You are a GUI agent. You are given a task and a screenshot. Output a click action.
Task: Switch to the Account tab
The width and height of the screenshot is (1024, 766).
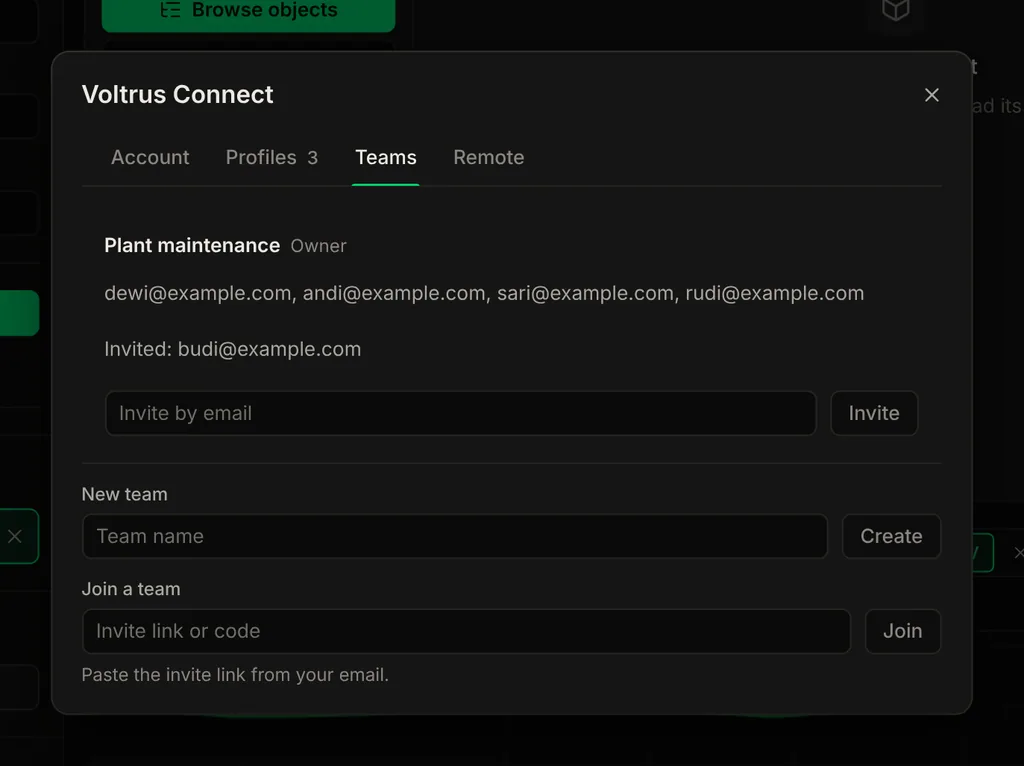(x=150, y=157)
